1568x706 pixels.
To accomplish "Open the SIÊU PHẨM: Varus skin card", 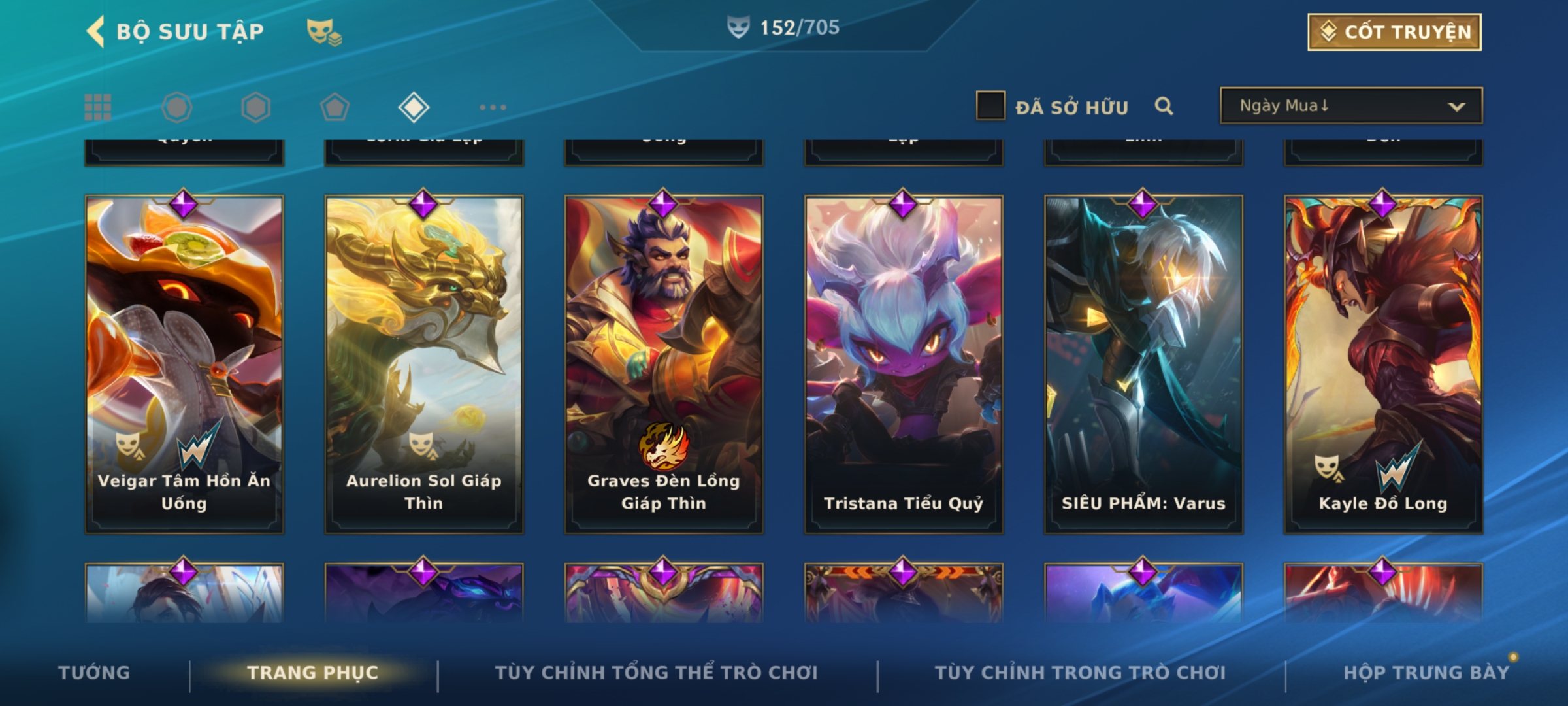I will click(1143, 364).
